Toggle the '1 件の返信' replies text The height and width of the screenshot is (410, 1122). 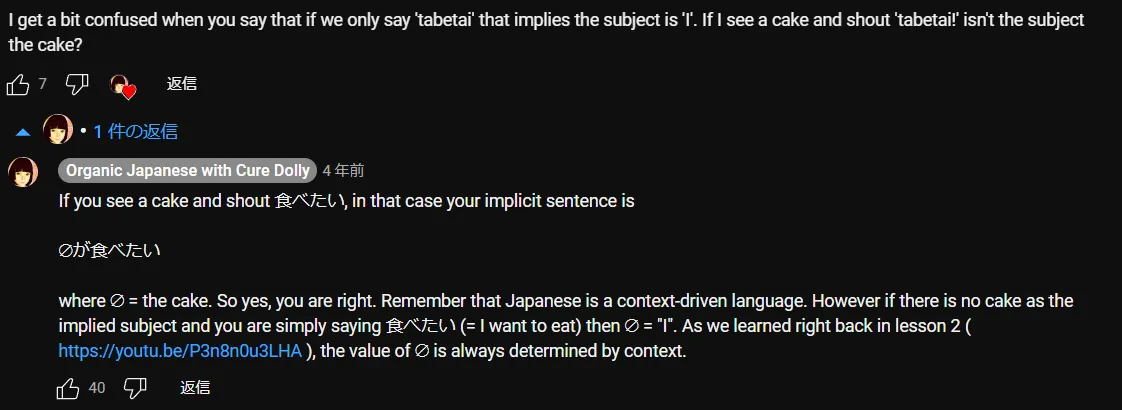coord(135,131)
